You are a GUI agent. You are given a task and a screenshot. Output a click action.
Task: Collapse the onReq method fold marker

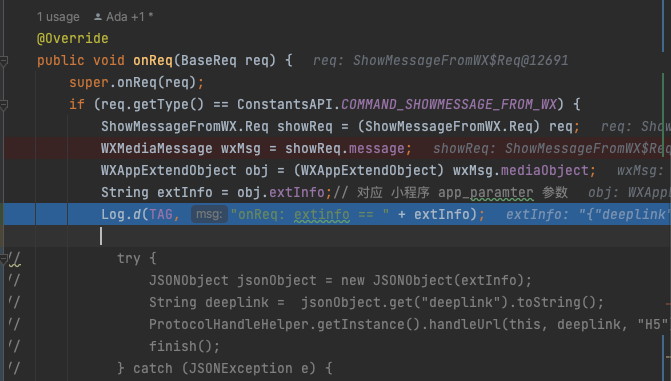point(4,61)
